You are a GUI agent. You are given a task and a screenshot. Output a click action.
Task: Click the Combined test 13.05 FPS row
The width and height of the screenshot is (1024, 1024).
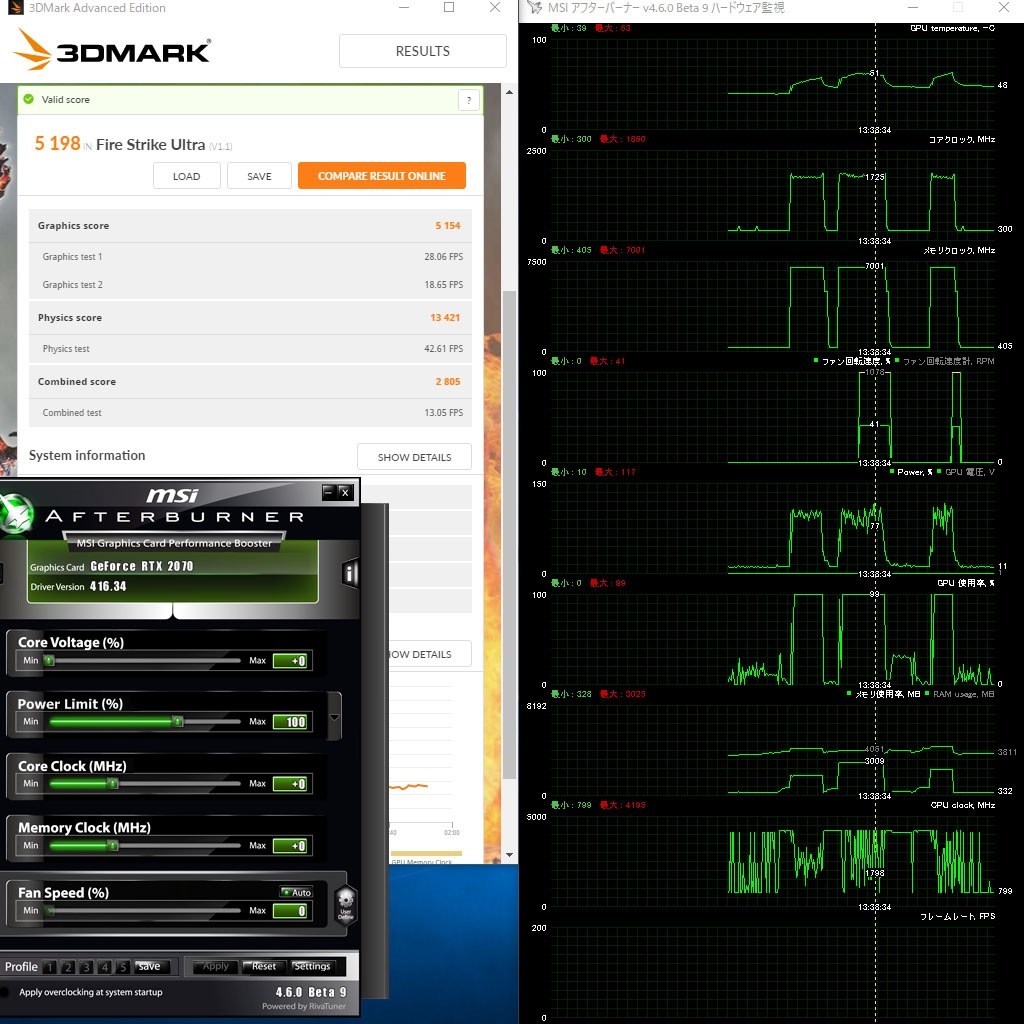click(250, 413)
